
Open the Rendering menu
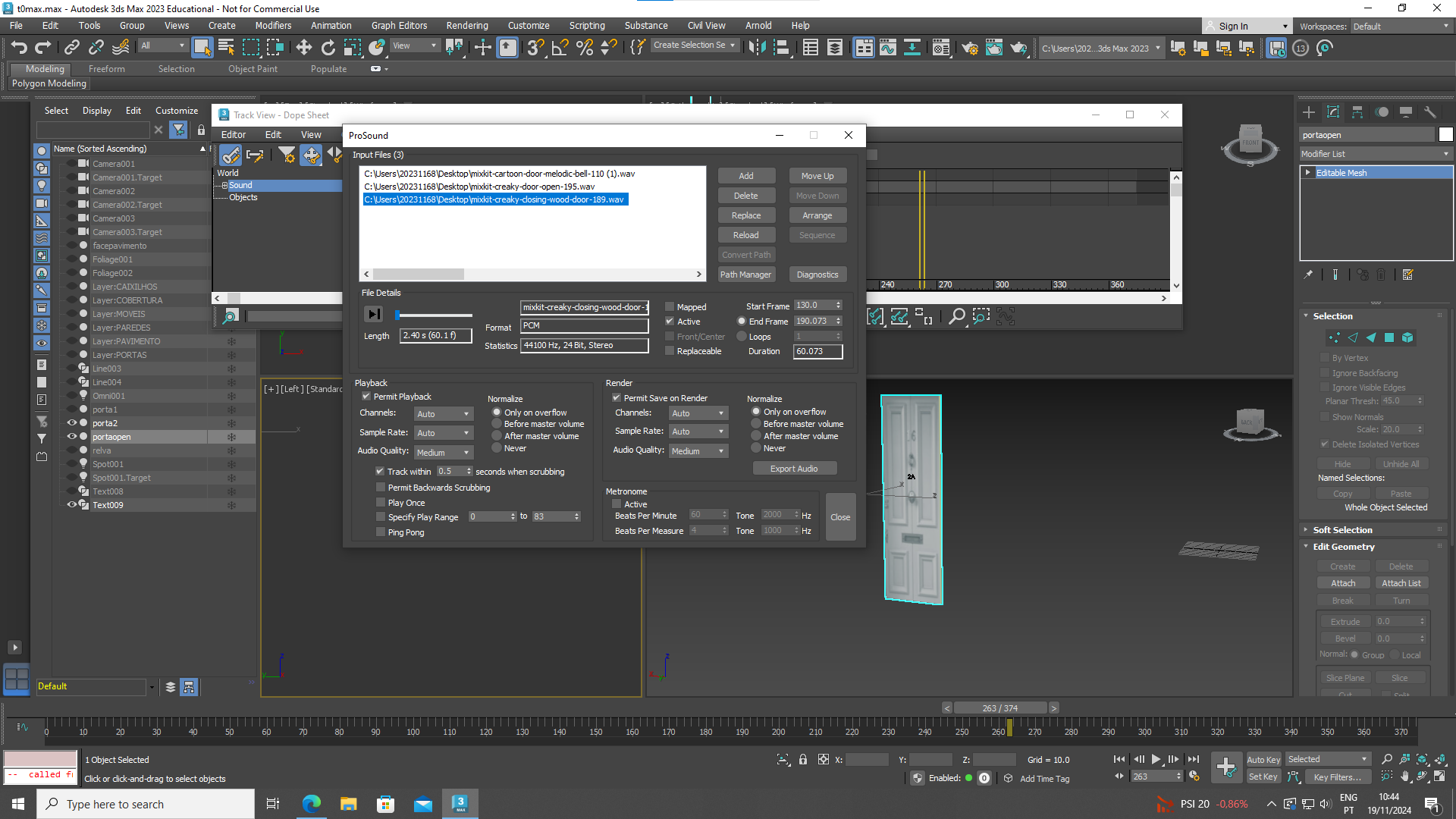tap(467, 26)
